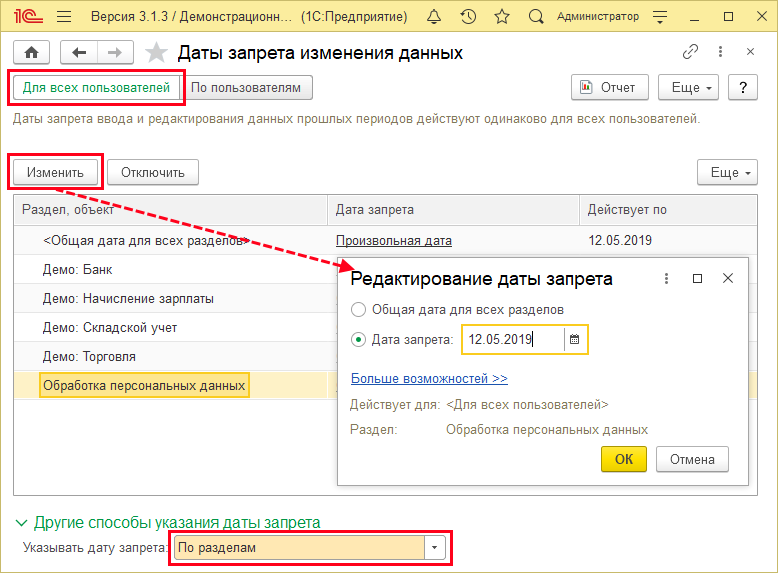The width and height of the screenshot is (778, 573).
Task: Click the date field 12.05.2019
Action: pyautogui.click(x=514, y=339)
